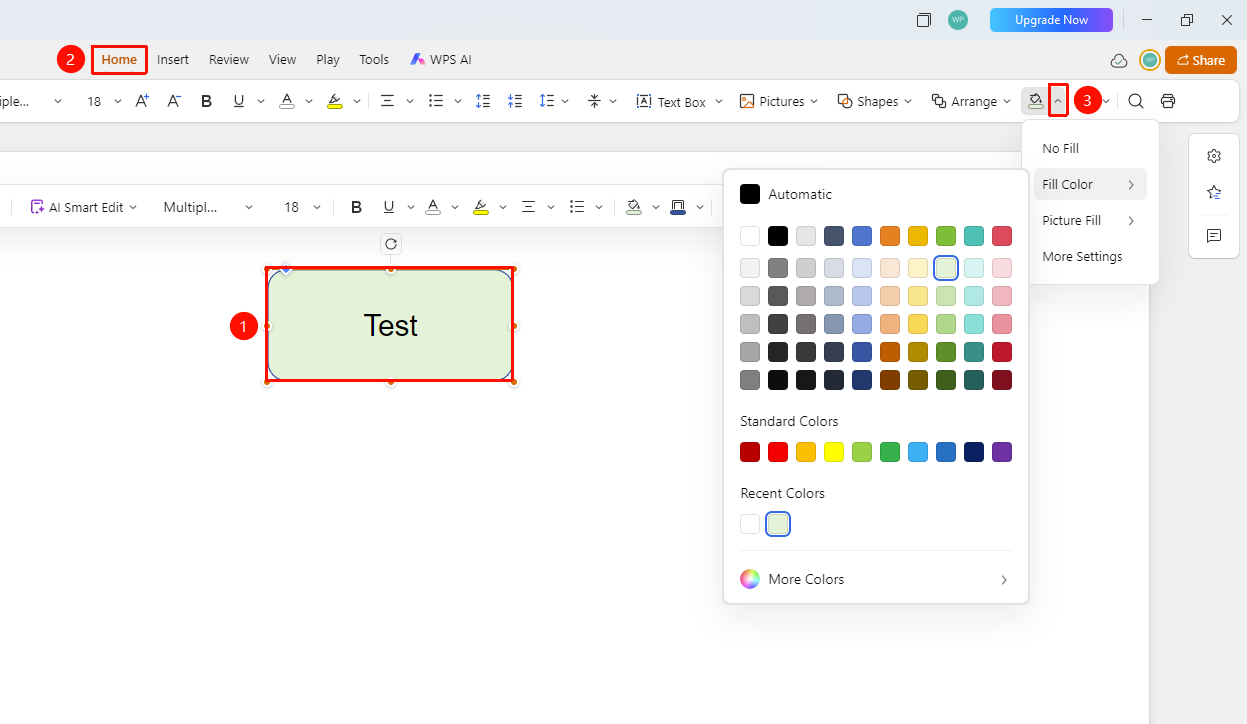Click the font size field showing 18 in the floating toolbar
1247x724 pixels.
point(291,207)
